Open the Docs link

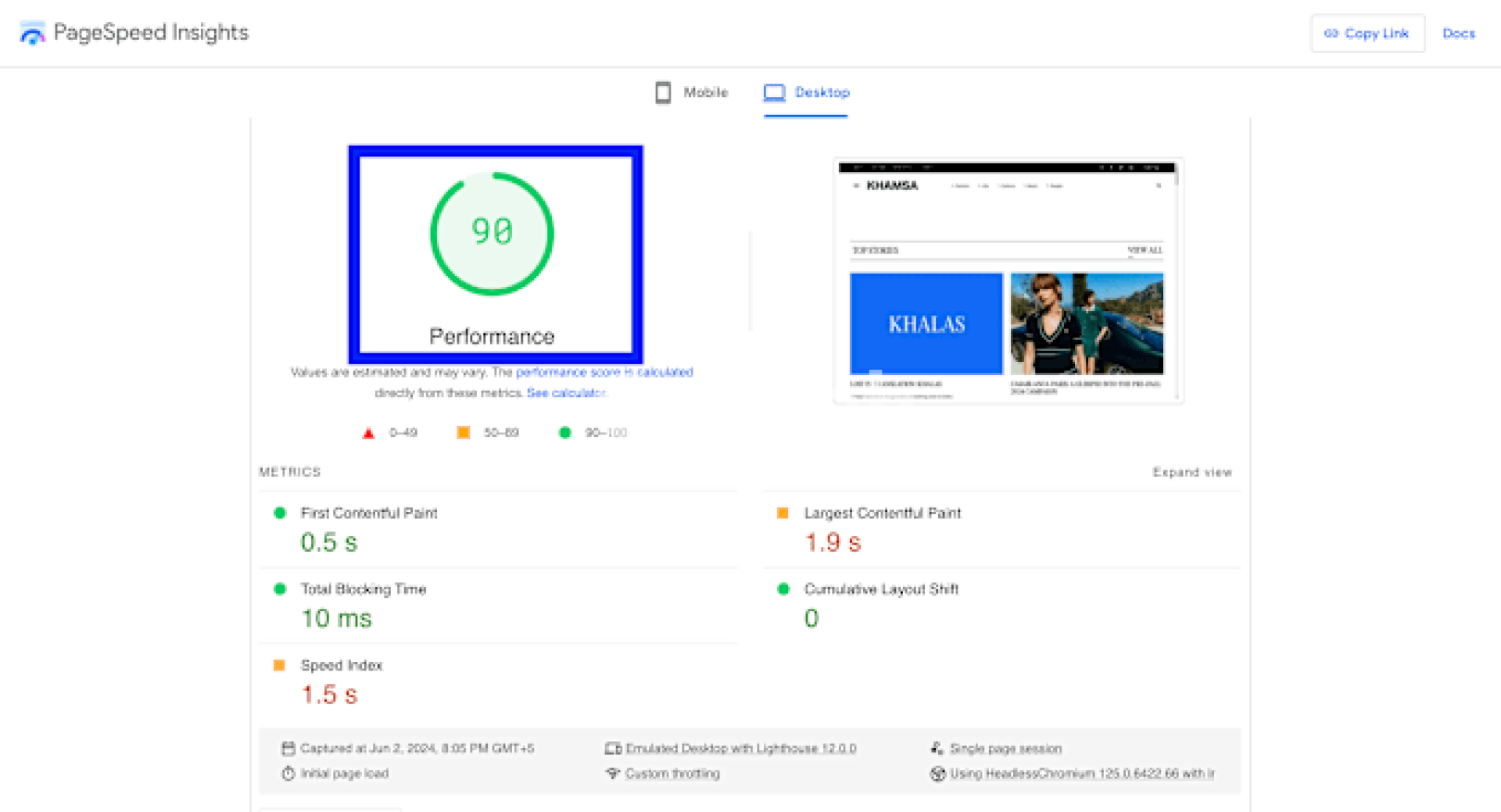[x=1458, y=34]
